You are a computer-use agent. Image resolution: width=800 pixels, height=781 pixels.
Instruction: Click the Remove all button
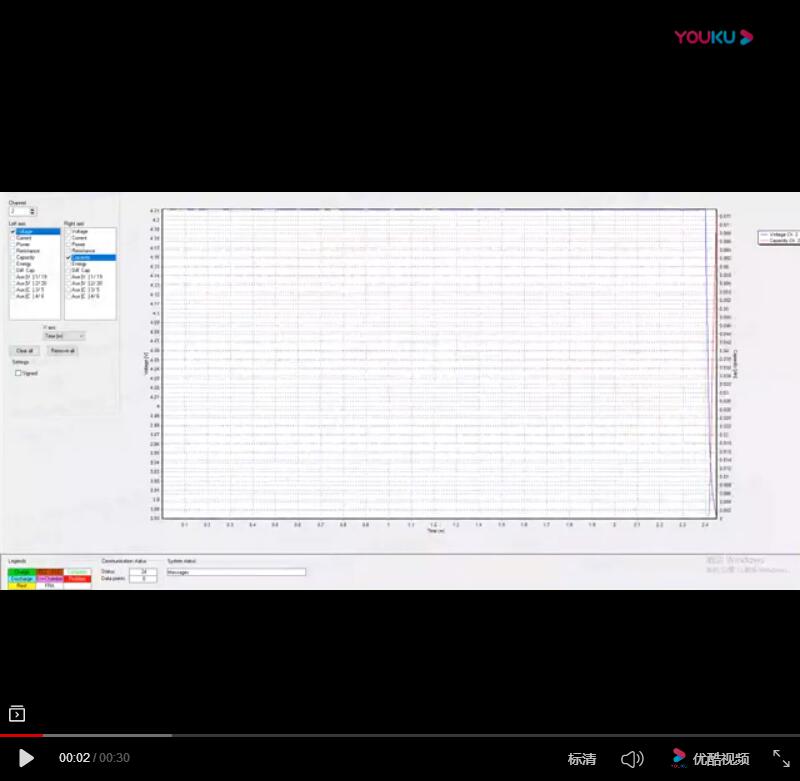coord(63,351)
